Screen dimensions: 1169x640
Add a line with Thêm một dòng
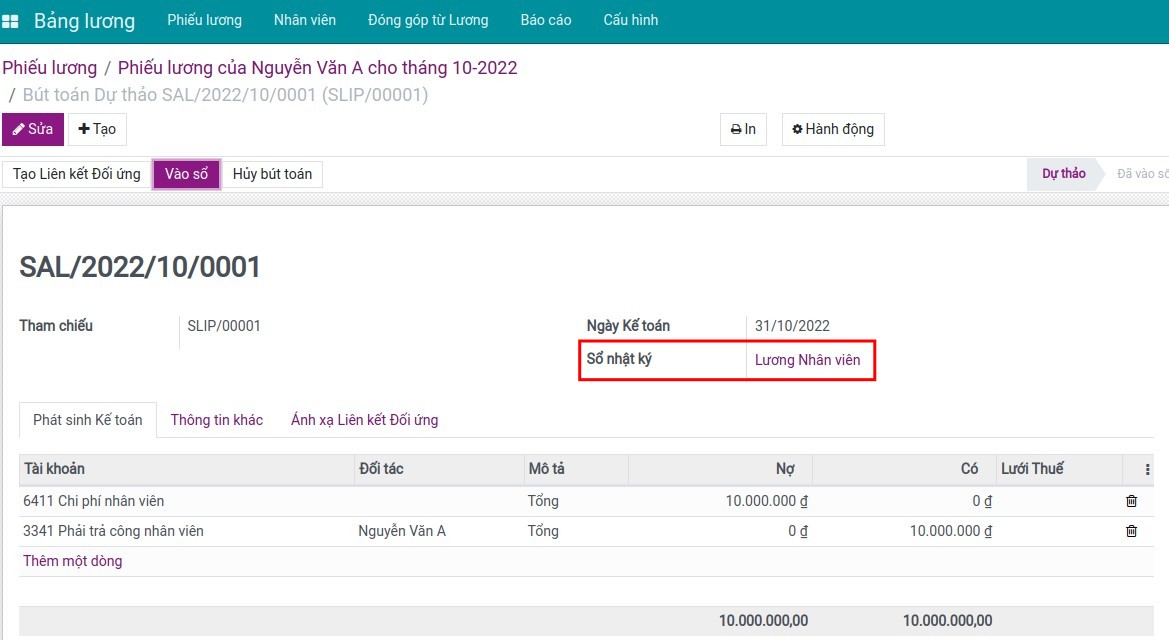click(x=72, y=561)
